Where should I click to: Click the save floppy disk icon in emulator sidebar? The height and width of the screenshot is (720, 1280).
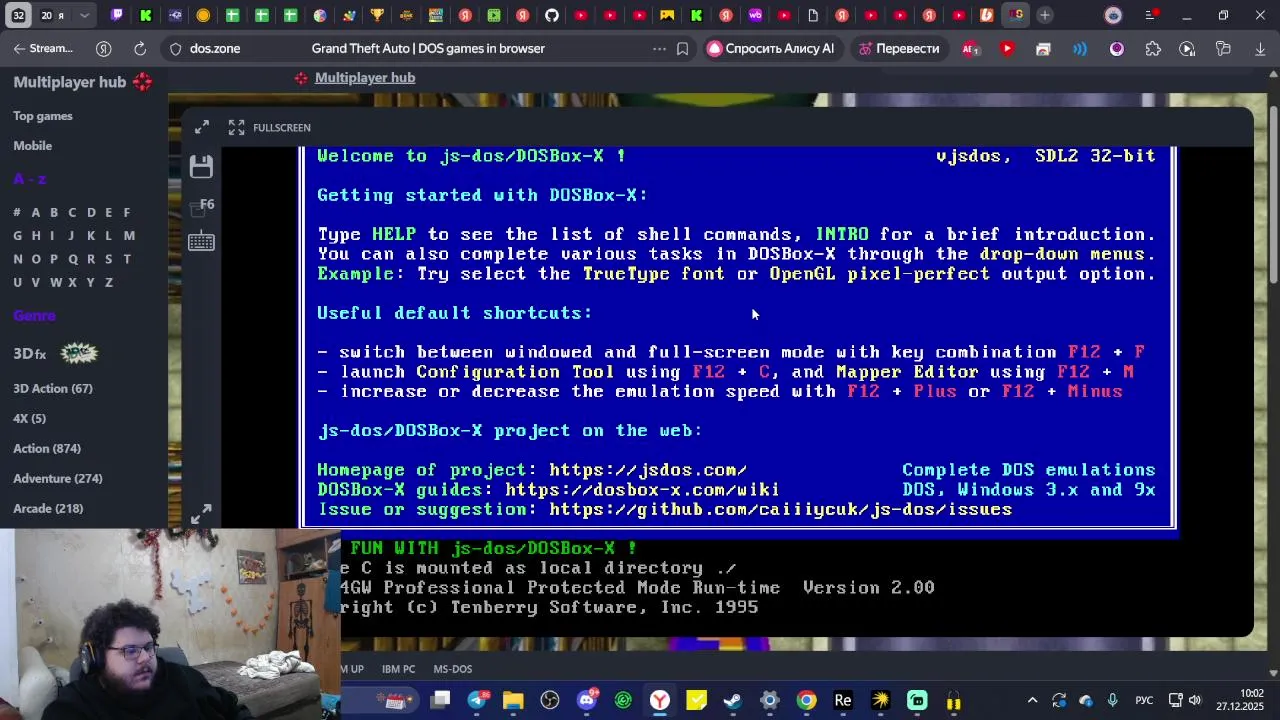[x=201, y=166]
